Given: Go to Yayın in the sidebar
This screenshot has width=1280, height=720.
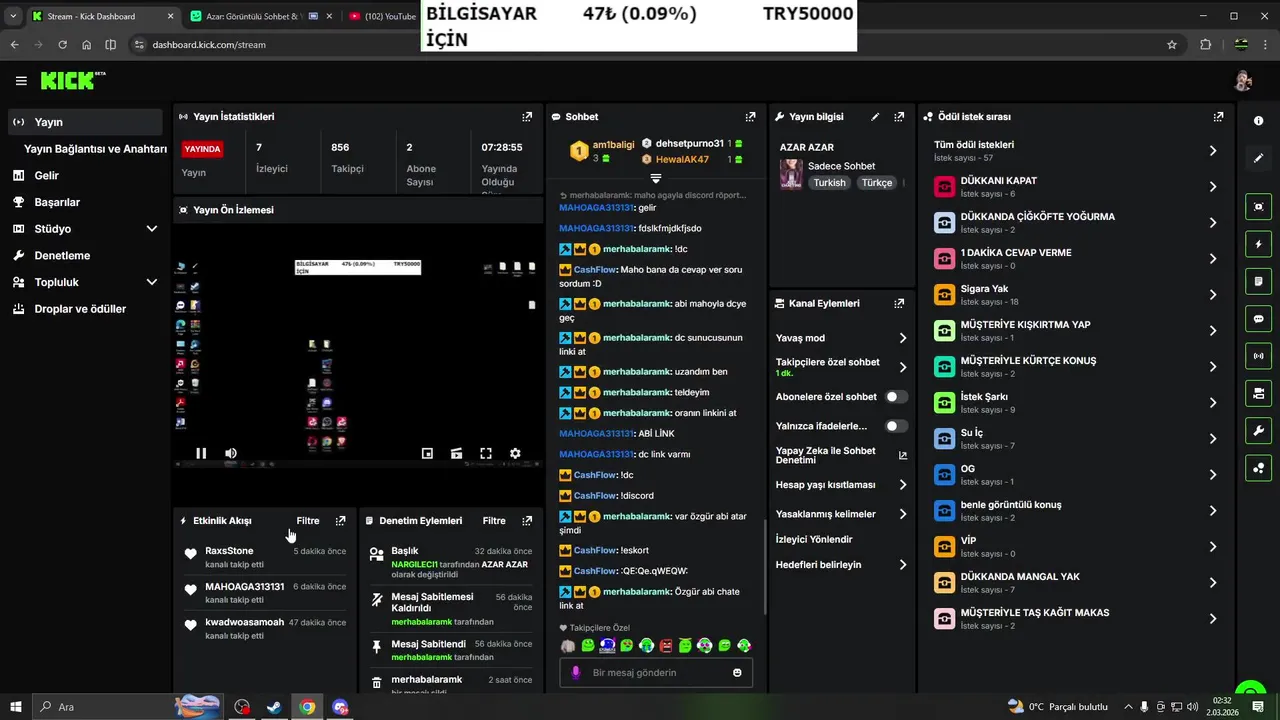Looking at the screenshot, I should click(85, 122).
